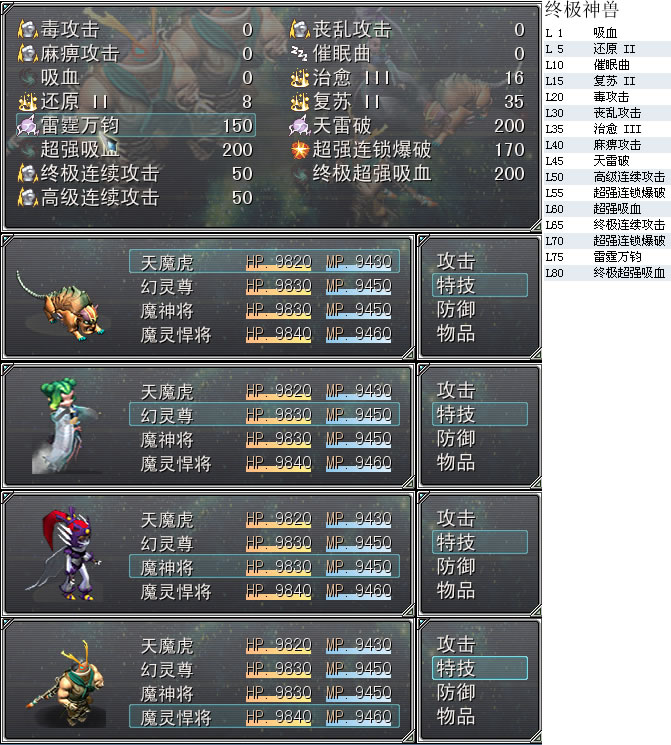Click the fist icon beside 丧乱攻击
Image resolution: width=671 pixels, height=745 pixels.
(x=299, y=29)
